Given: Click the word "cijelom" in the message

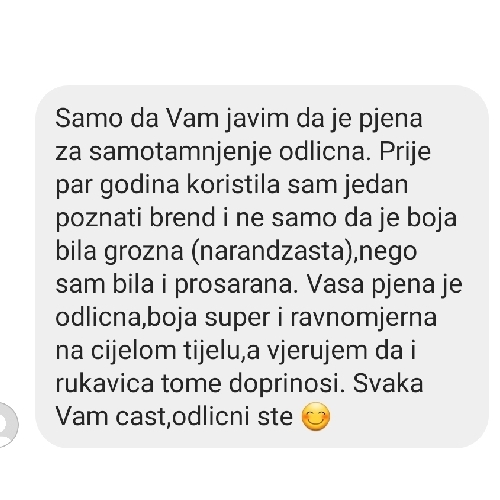Looking at the screenshot, I should point(133,351).
